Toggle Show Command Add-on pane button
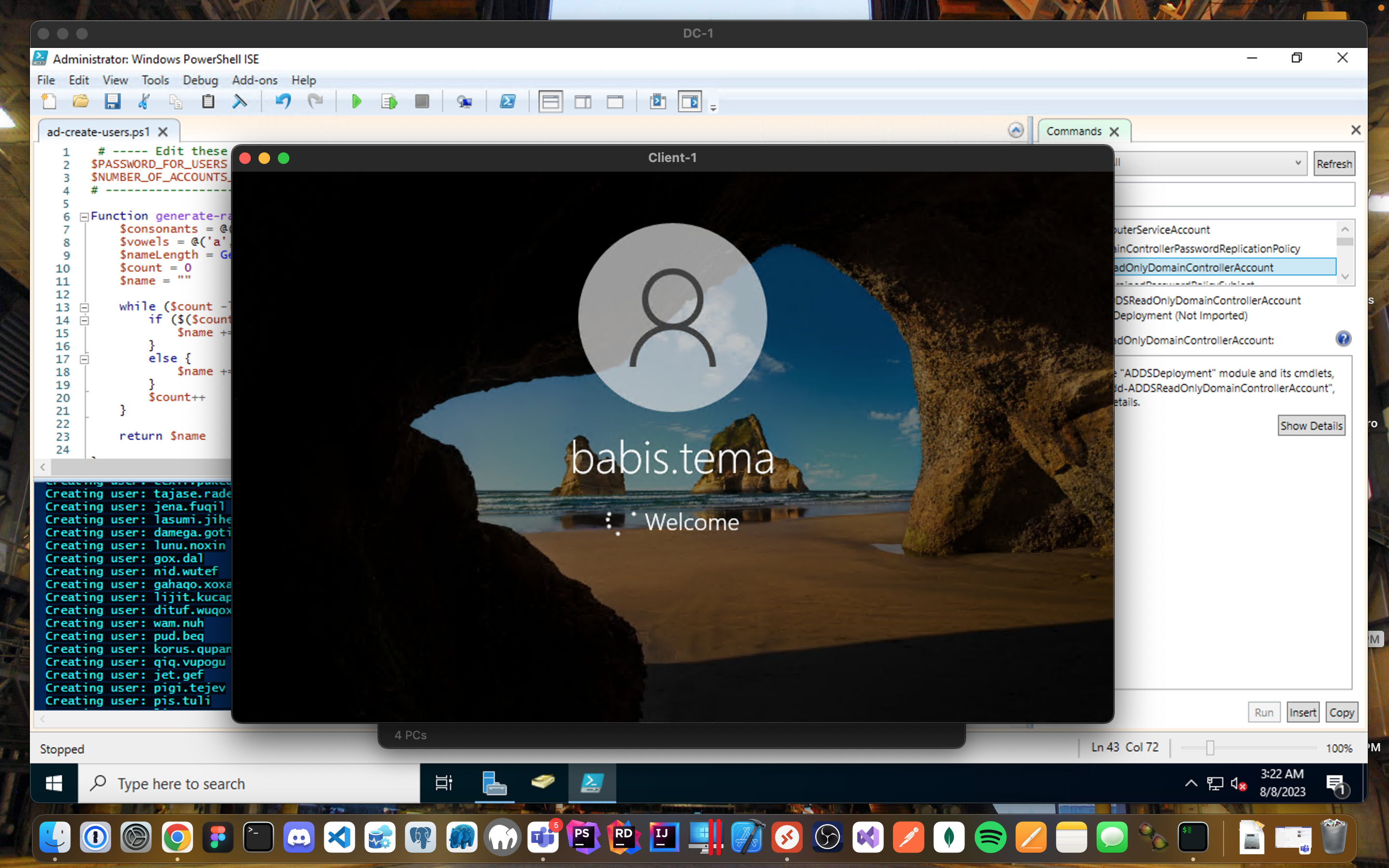Image resolution: width=1389 pixels, height=868 pixels. 689,102
